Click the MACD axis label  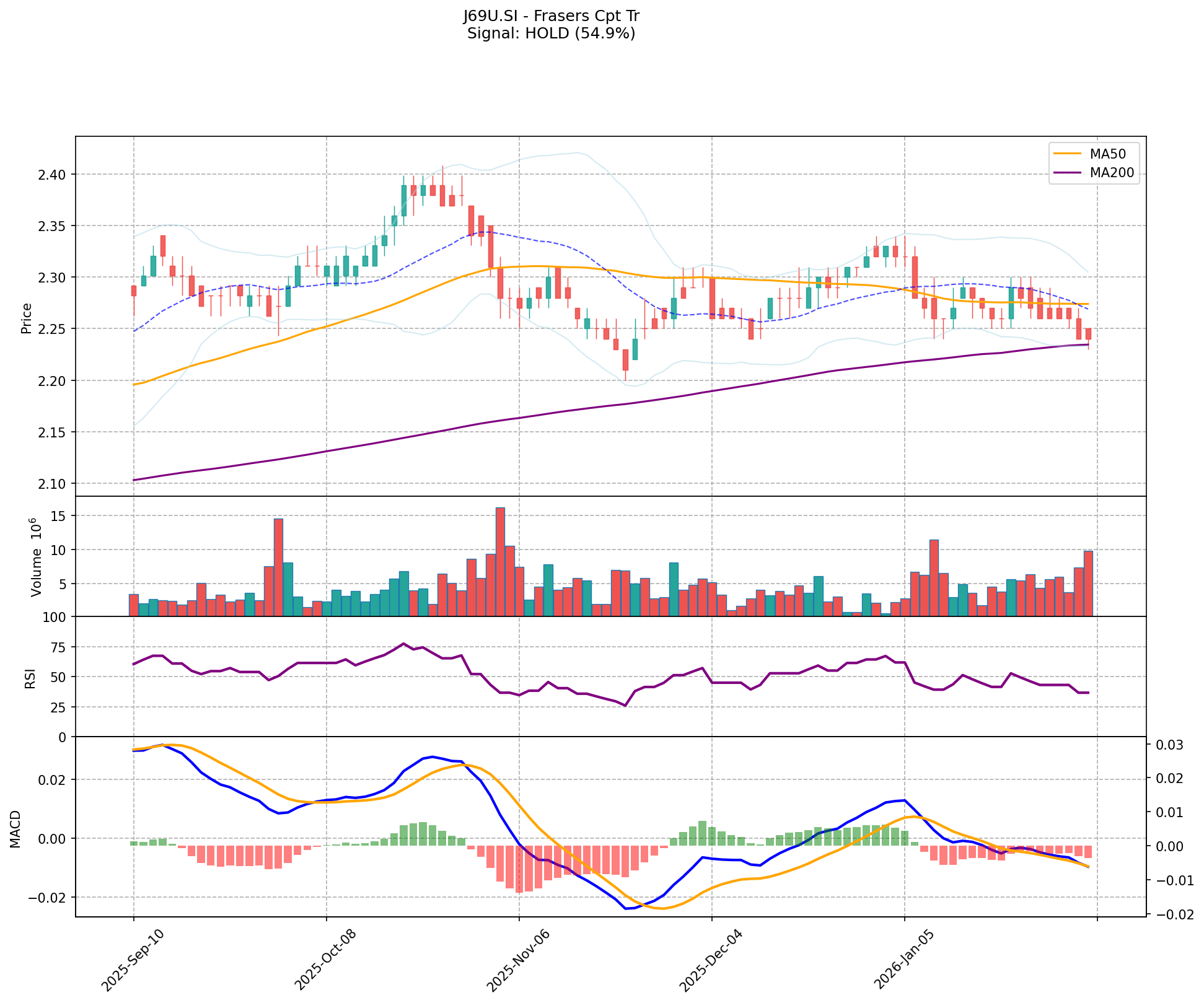coord(15,829)
